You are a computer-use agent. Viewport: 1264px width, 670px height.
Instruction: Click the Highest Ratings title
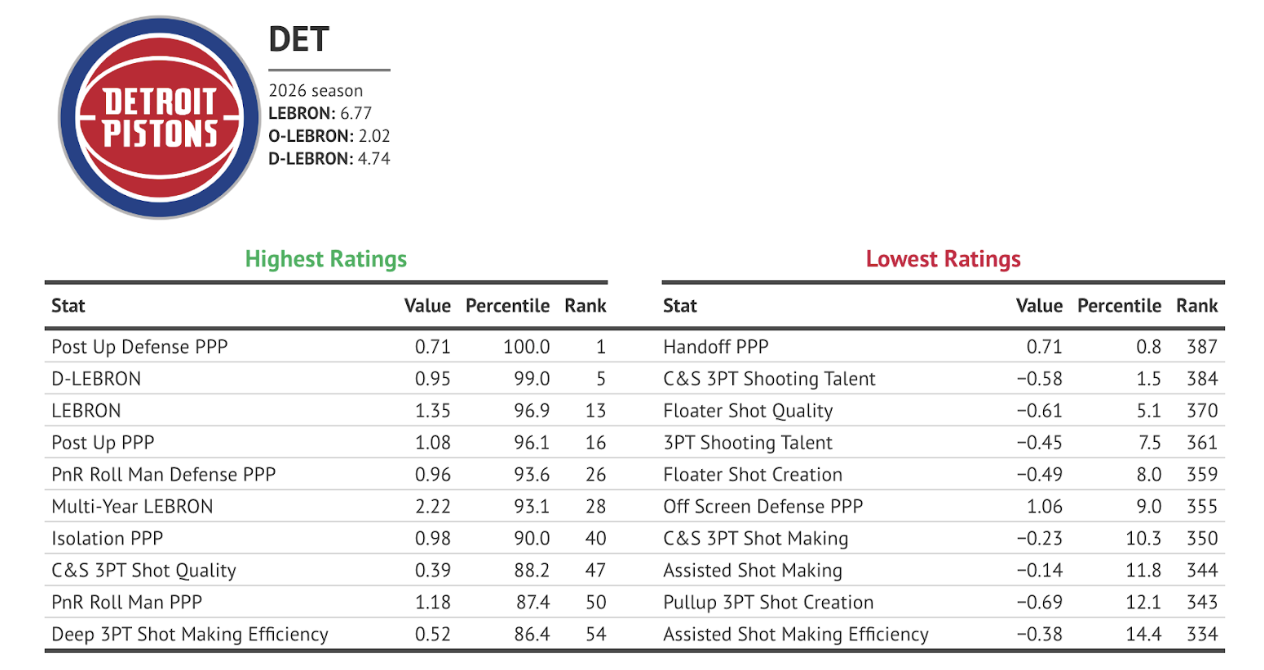(326, 259)
